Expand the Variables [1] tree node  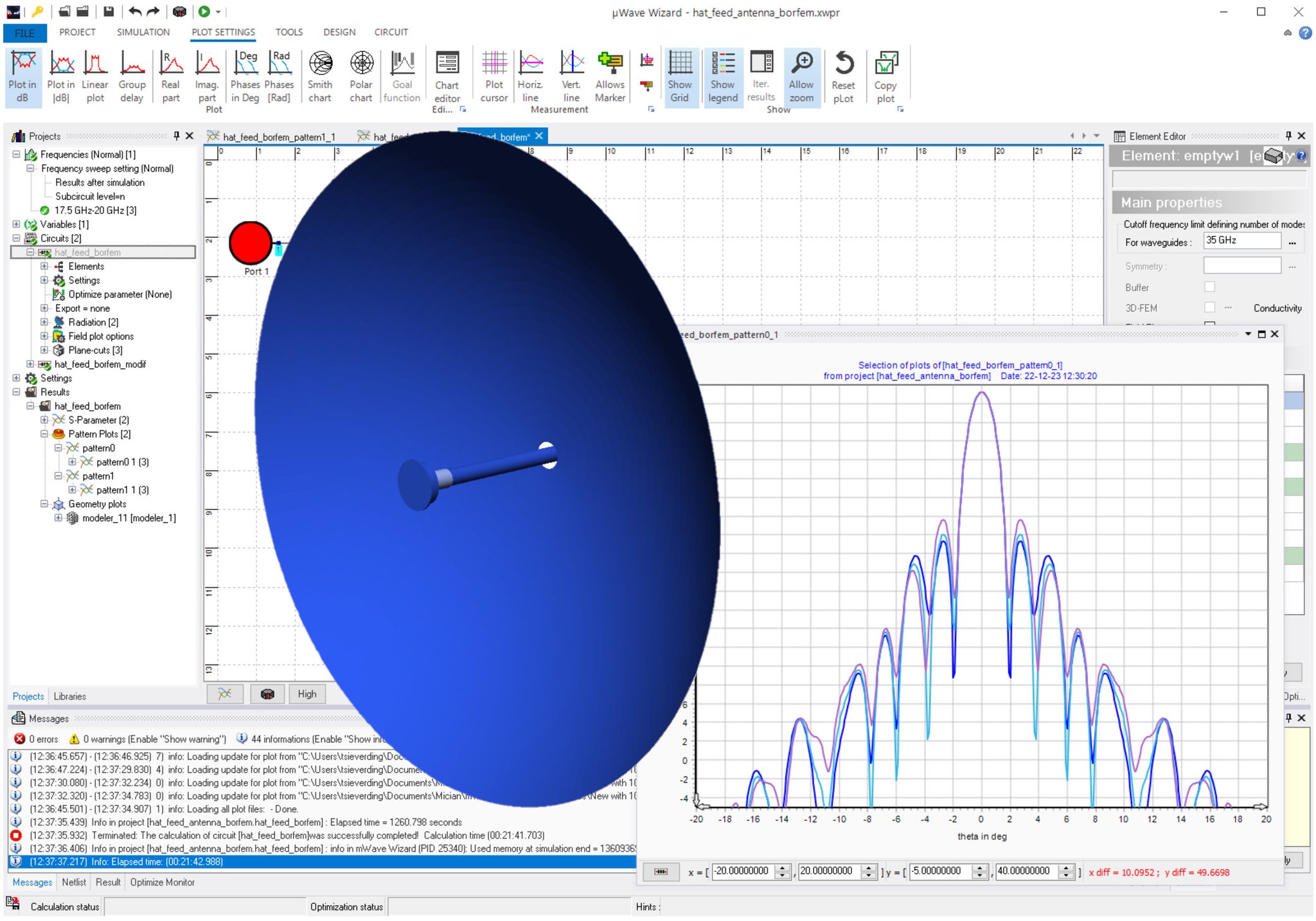pyautogui.click(x=16, y=224)
